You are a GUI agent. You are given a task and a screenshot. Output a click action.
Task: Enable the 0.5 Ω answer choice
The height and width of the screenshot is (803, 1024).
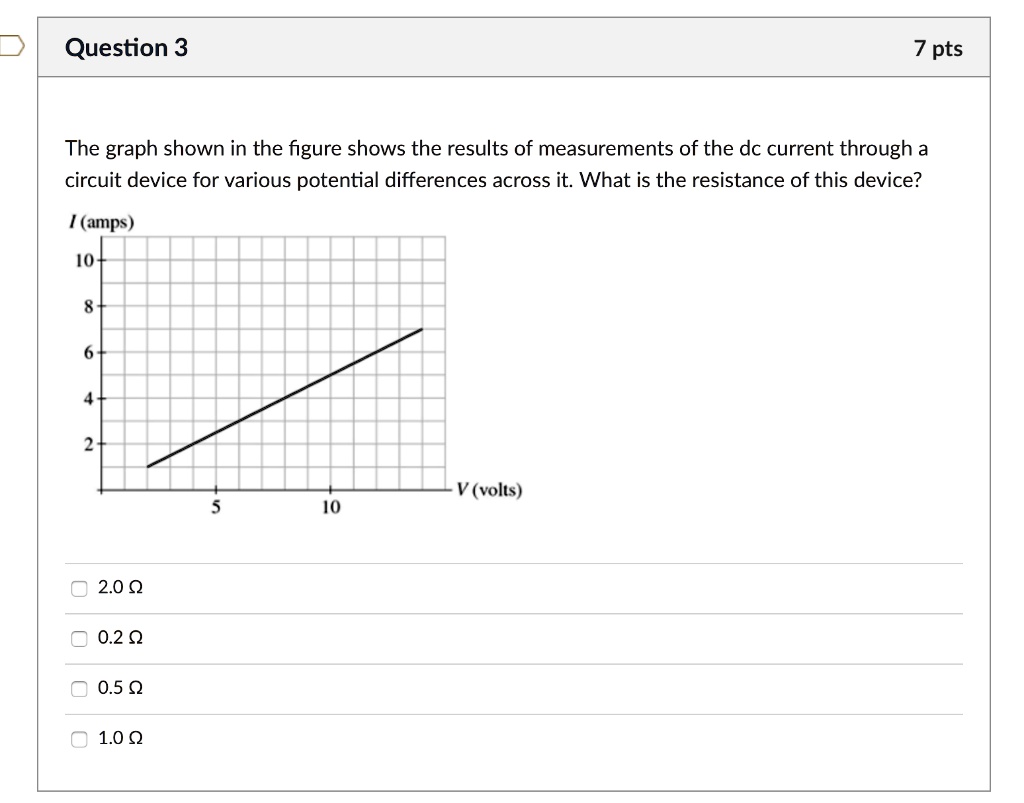tap(78, 688)
